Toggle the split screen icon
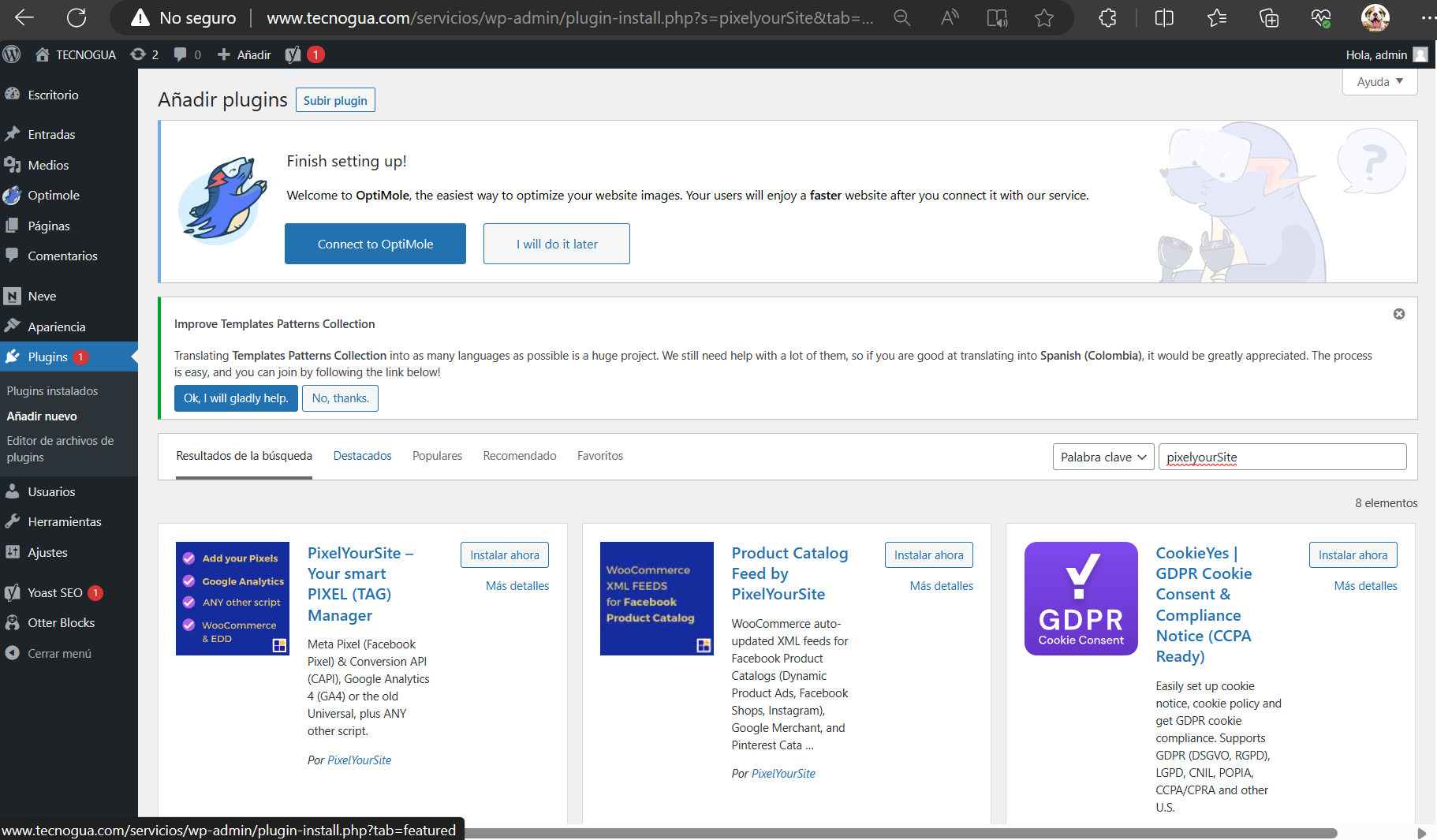Screen dimensions: 1437x840 1164,17
